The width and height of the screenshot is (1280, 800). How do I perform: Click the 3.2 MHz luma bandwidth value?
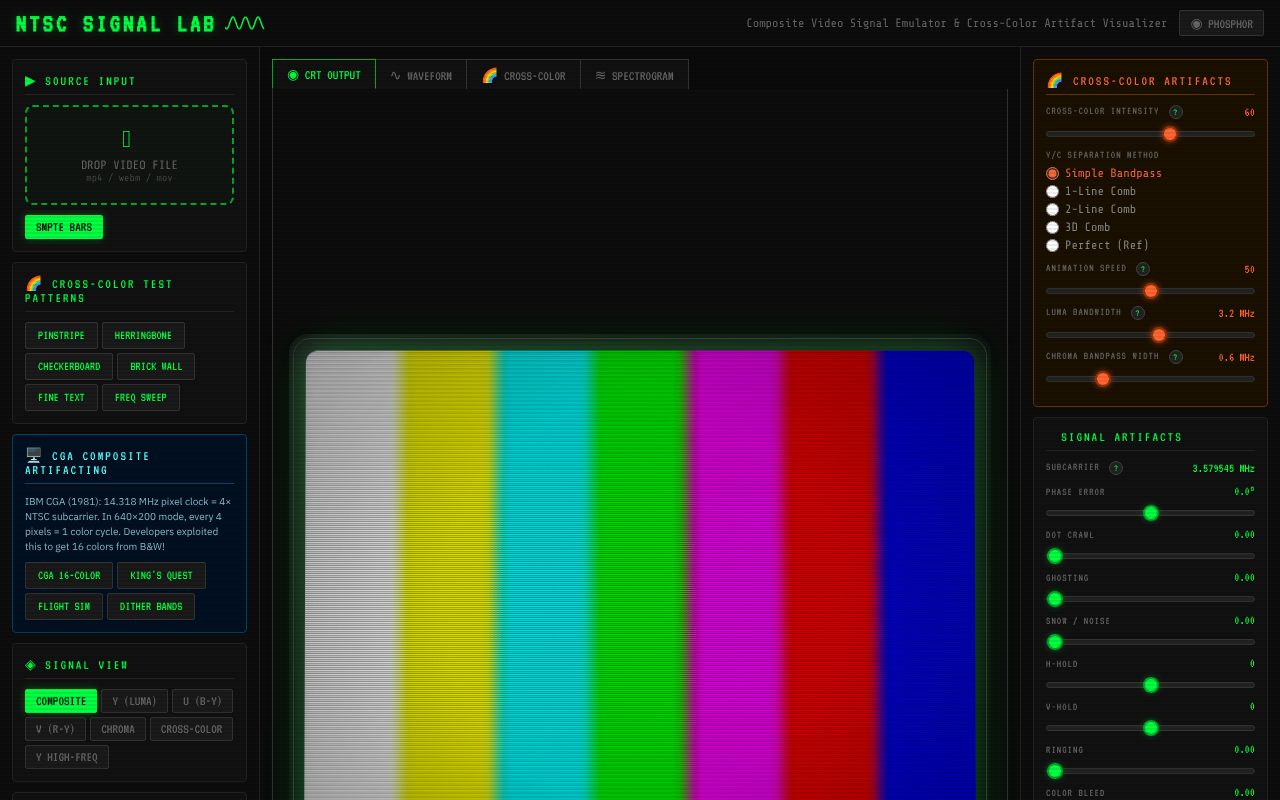(1236, 314)
